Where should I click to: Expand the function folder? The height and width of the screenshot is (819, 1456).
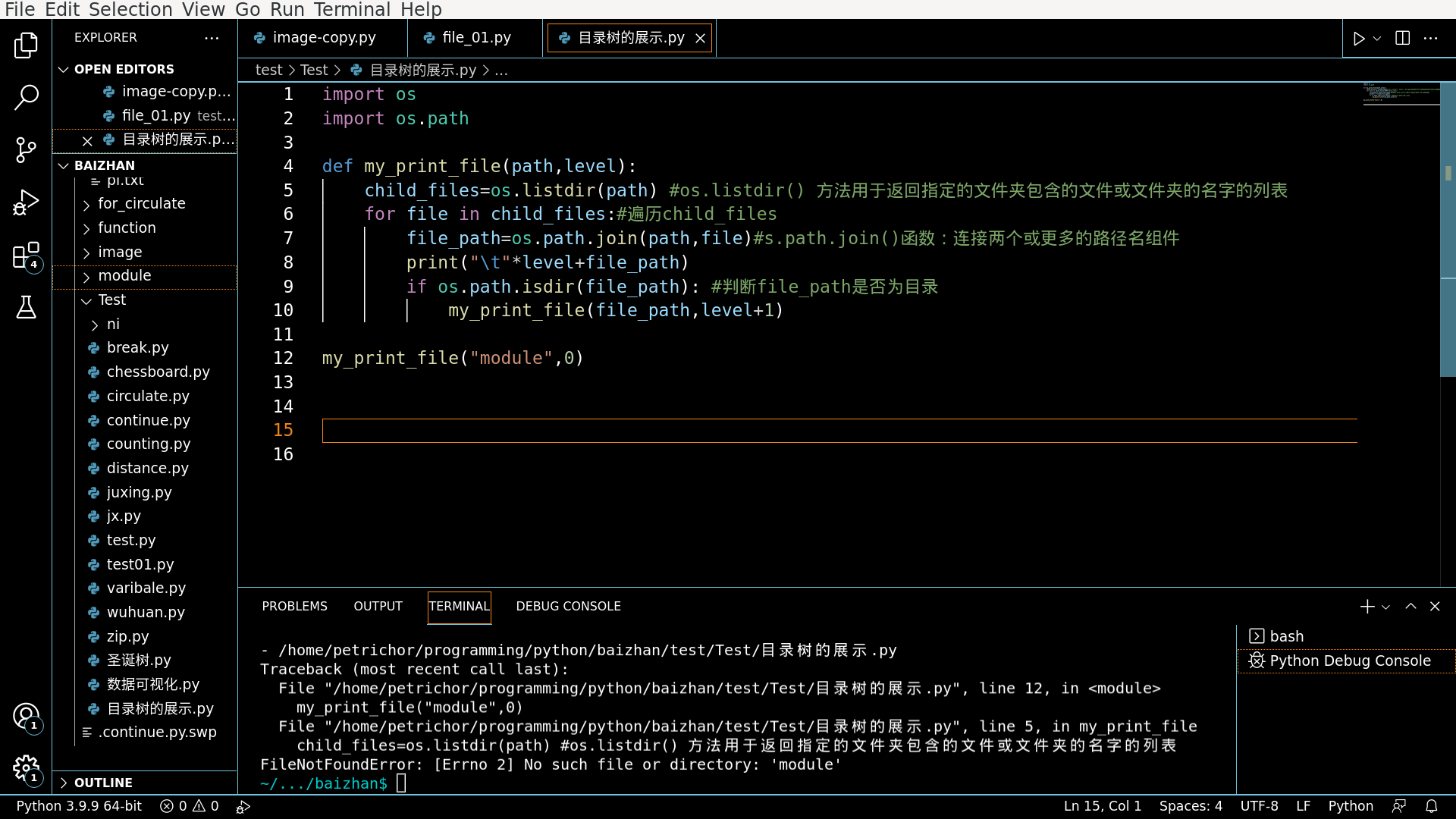pyautogui.click(x=144, y=227)
